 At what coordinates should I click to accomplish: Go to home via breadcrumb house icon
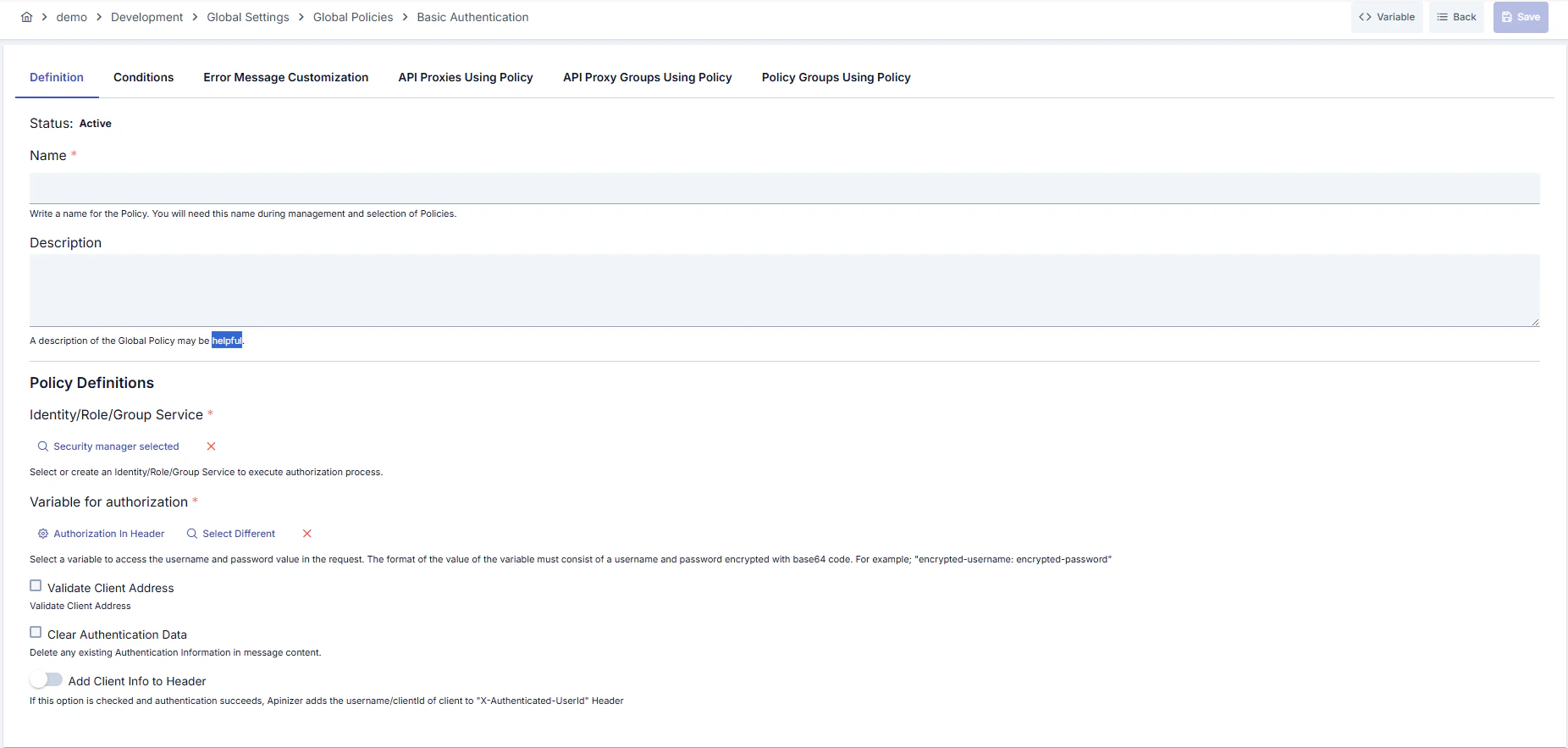pos(26,17)
